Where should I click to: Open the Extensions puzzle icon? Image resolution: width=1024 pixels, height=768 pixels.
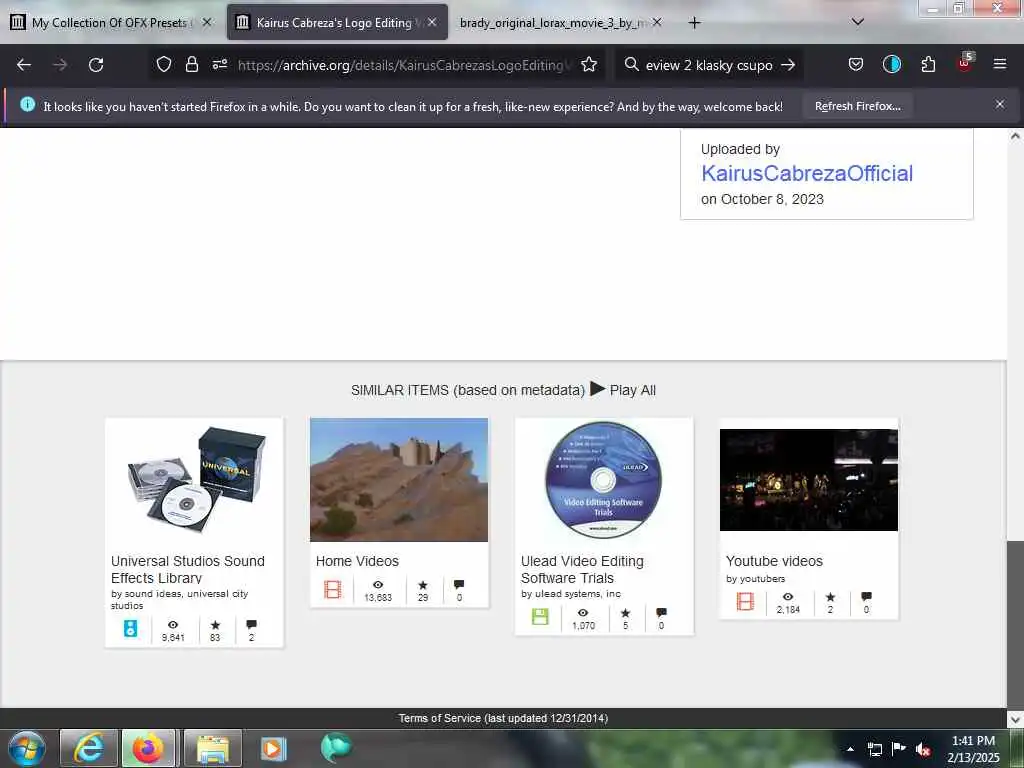[928, 64]
